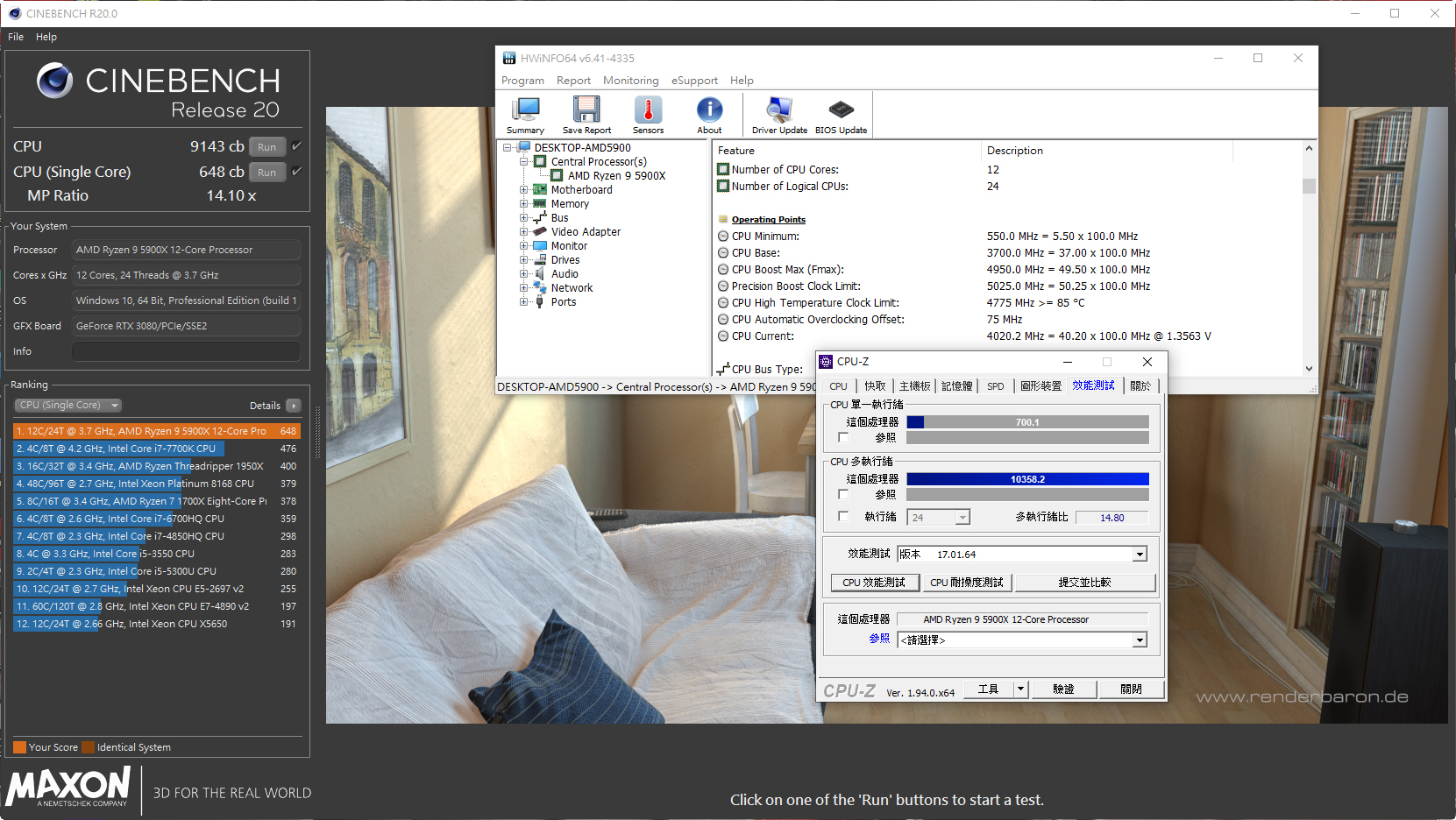Click the Cinebench title bar logo icon

pos(15,13)
